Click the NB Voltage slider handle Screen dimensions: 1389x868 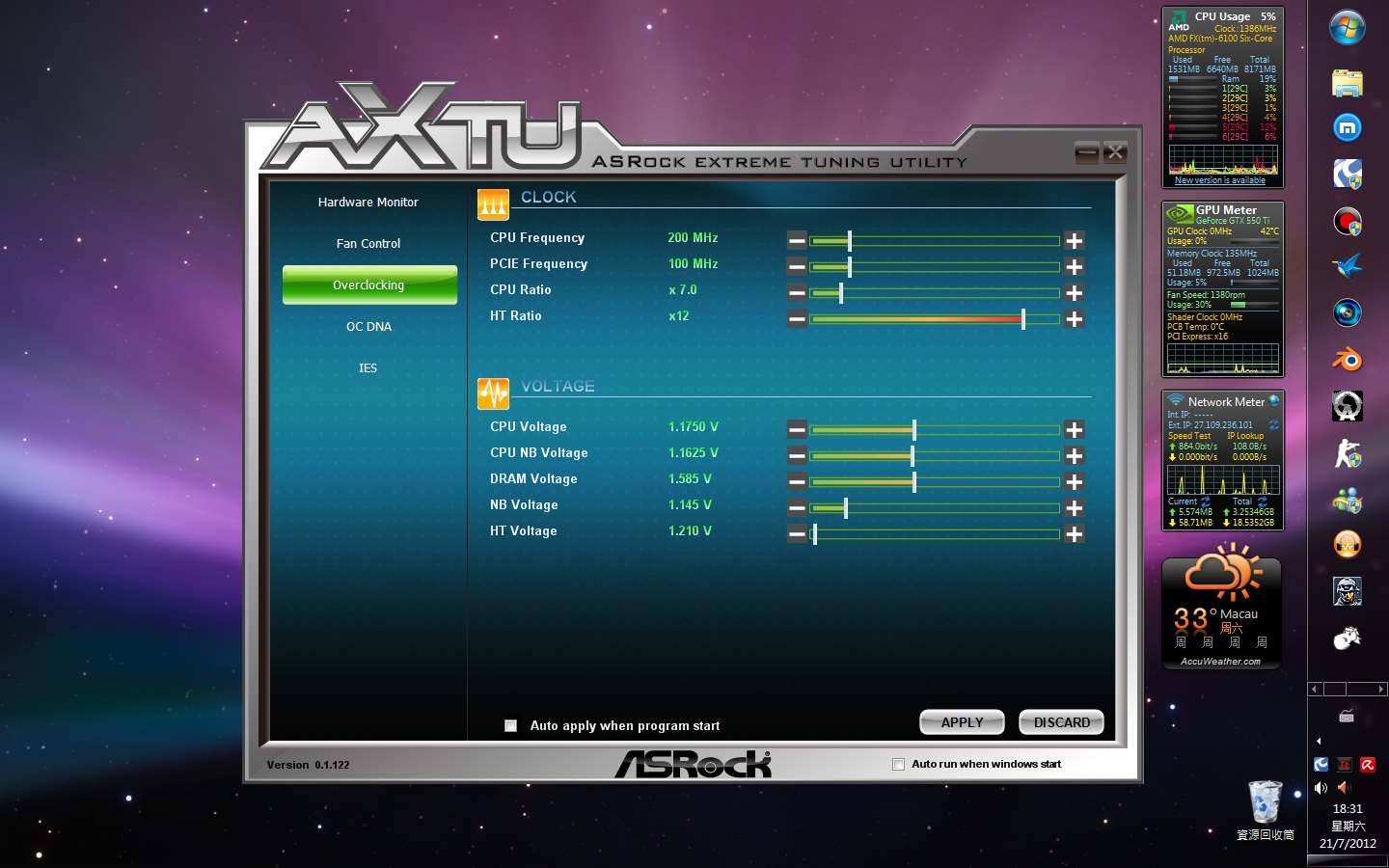point(845,507)
